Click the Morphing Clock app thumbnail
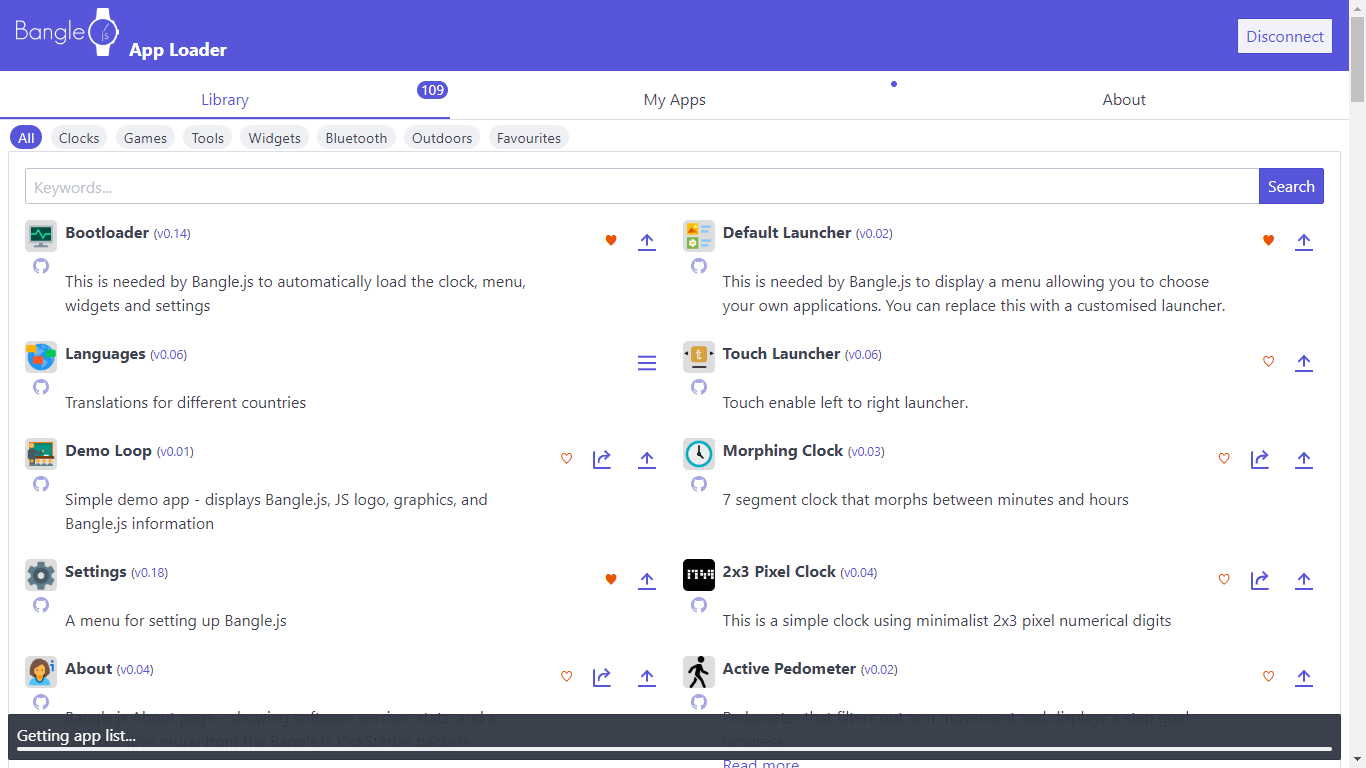This screenshot has width=1366, height=768. pyautogui.click(x=699, y=454)
